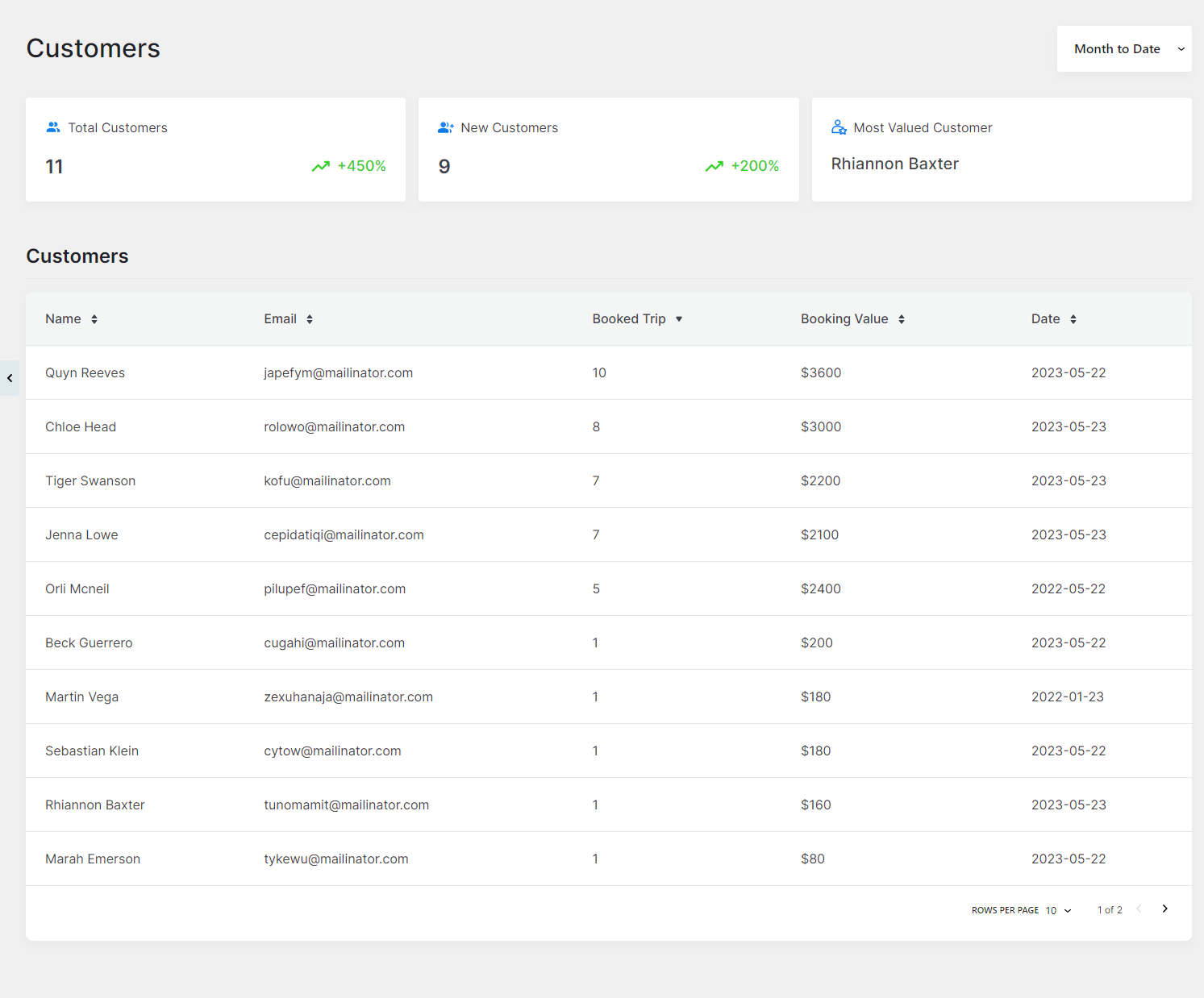The height and width of the screenshot is (998, 1204).
Task: Open Rhiannon Baxter most valued customer card
Action: pos(1002,150)
